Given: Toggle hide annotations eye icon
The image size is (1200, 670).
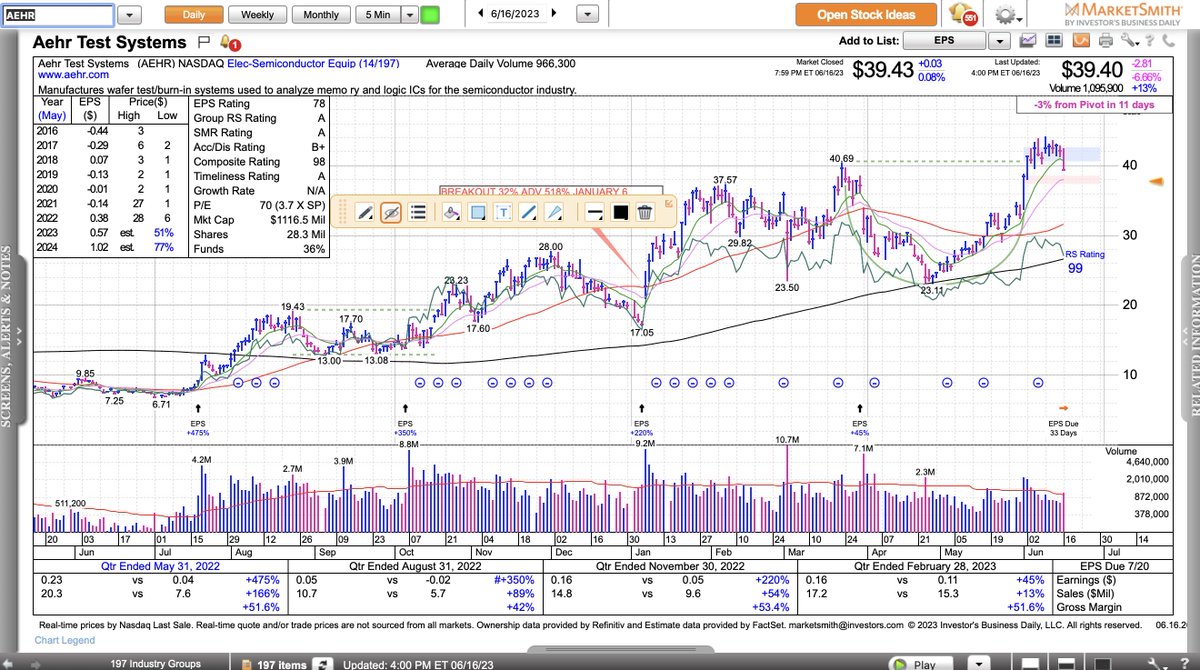Looking at the screenshot, I should [x=391, y=212].
